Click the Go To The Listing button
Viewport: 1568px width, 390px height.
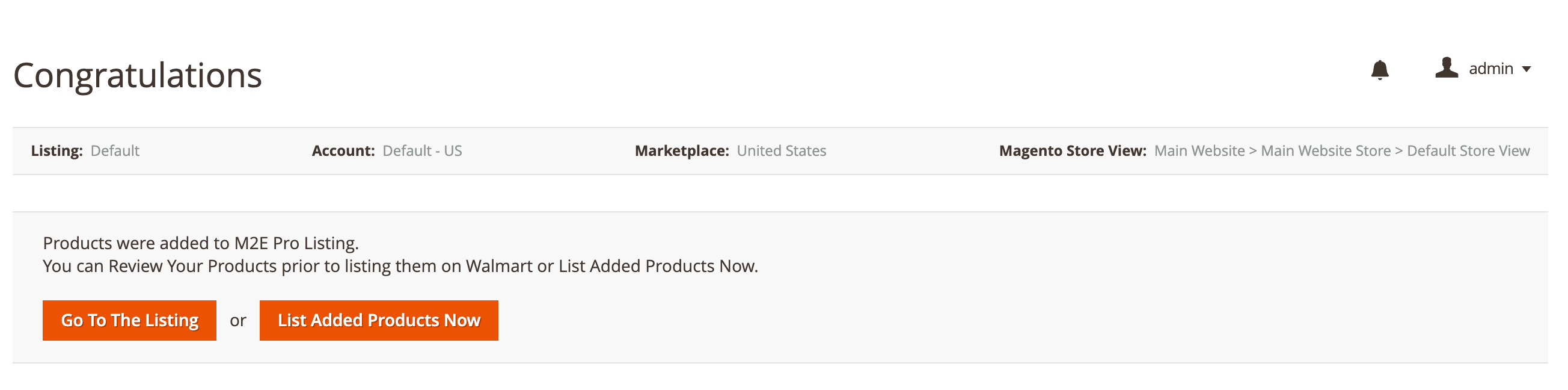(129, 320)
